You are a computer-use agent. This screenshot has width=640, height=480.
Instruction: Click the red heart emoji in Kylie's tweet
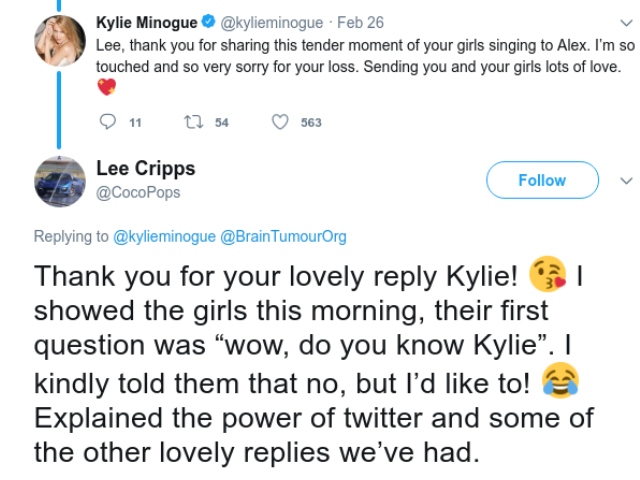click(x=106, y=87)
